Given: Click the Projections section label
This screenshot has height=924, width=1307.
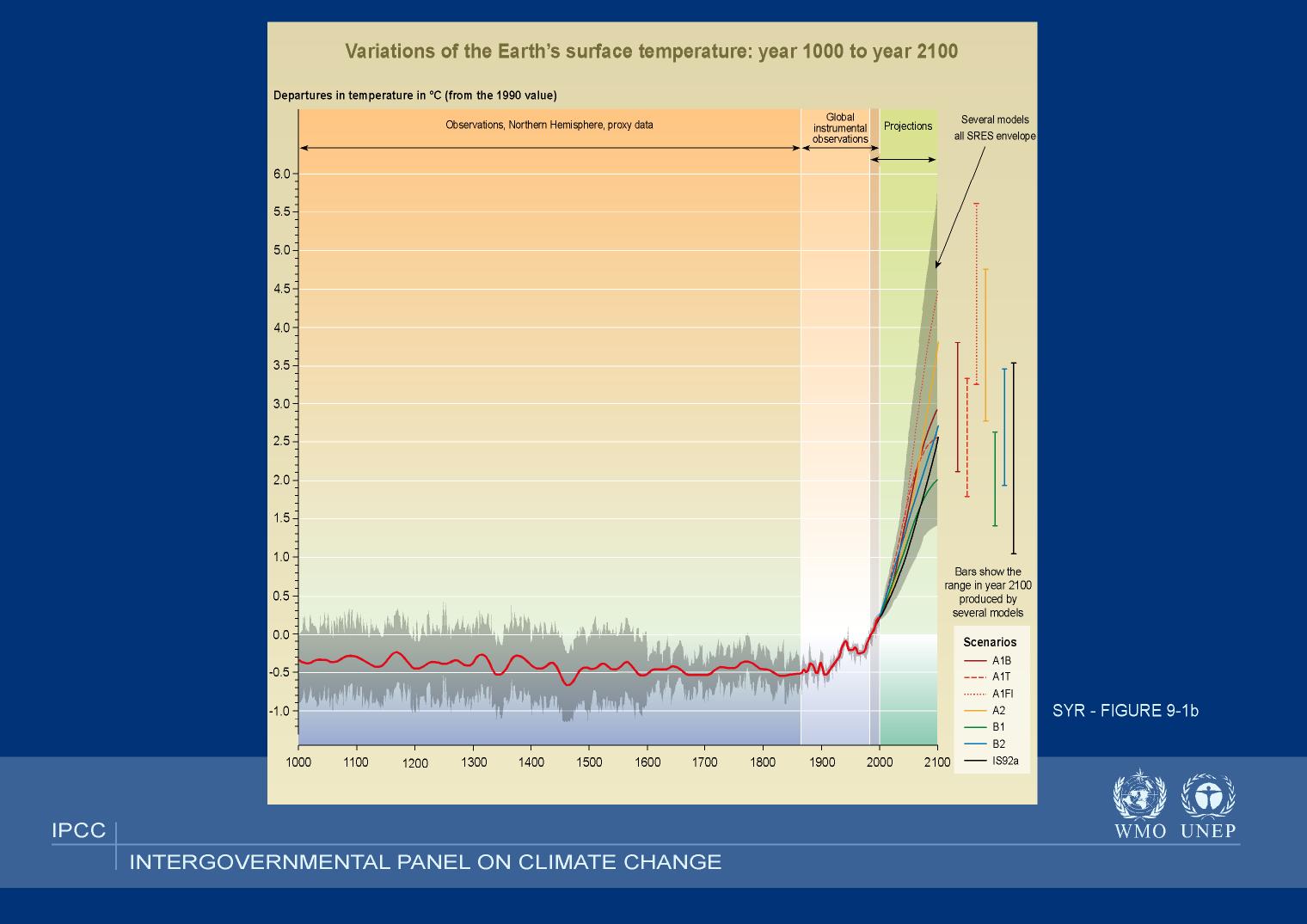Looking at the screenshot, I should pyautogui.click(x=908, y=126).
